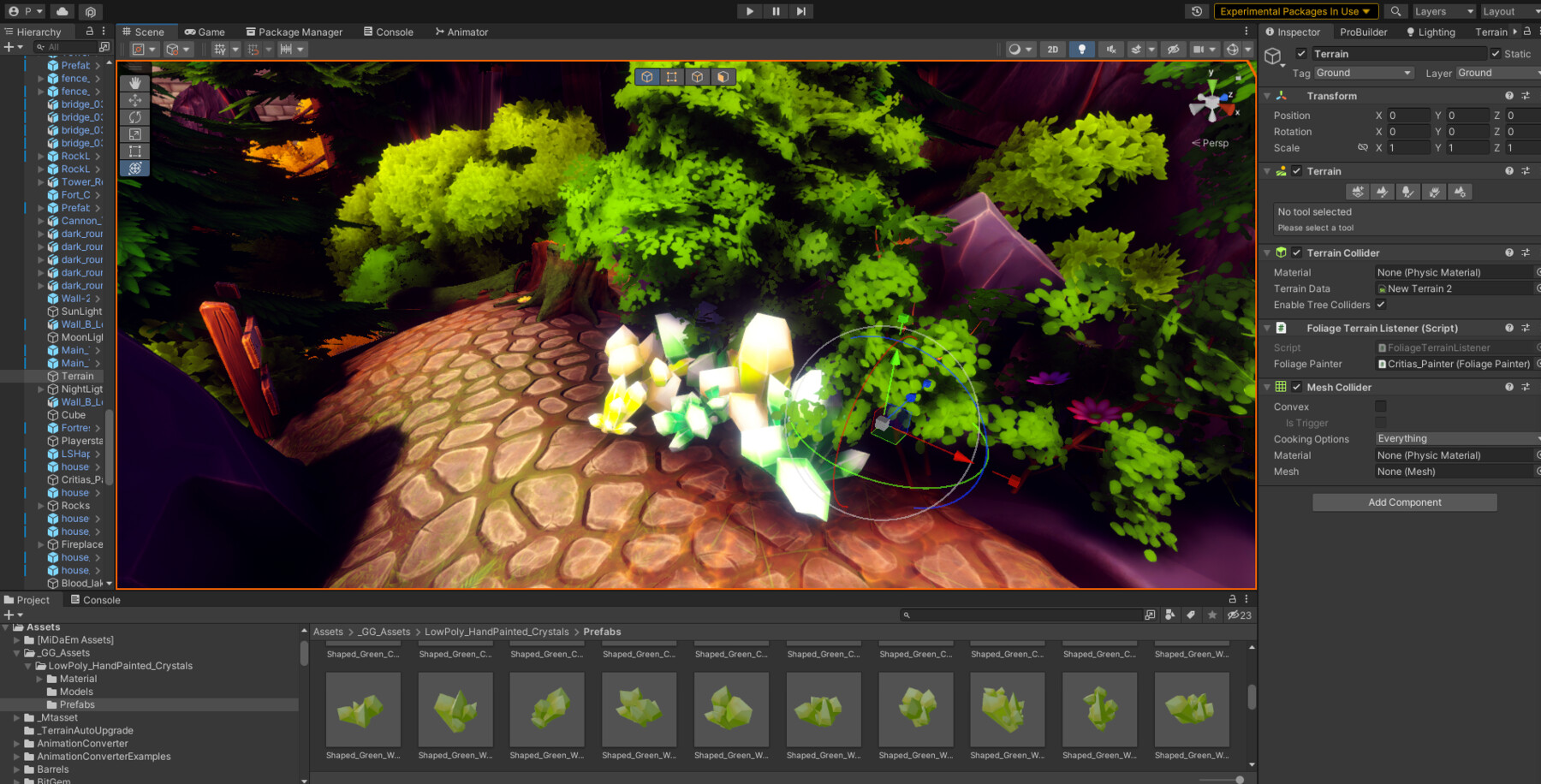This screenshot has height=784, width=1541.
Task: Select the Paint Trees terrain tool
Action: pos(1407,192)
